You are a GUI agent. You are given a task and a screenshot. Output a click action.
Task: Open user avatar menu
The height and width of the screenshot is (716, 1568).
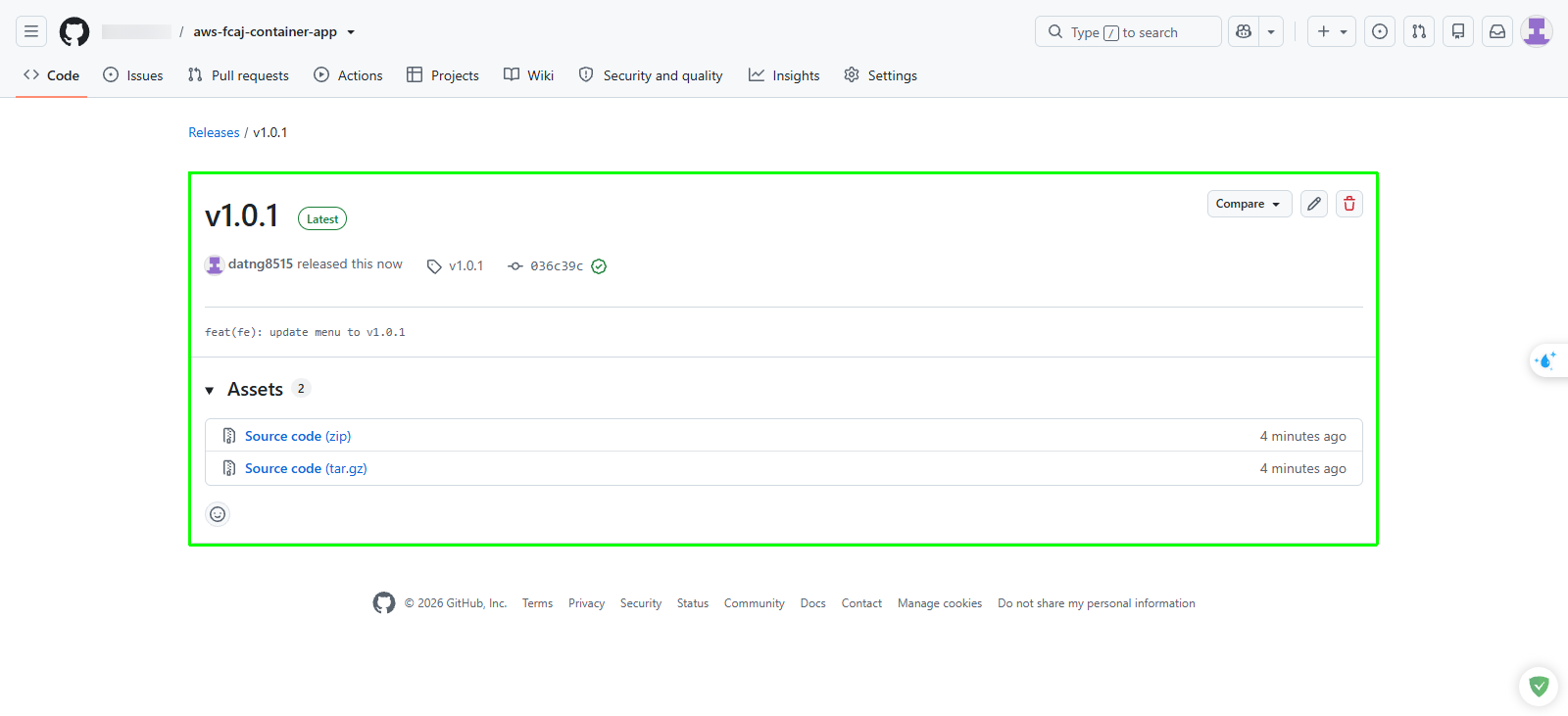click(1537, 31)
